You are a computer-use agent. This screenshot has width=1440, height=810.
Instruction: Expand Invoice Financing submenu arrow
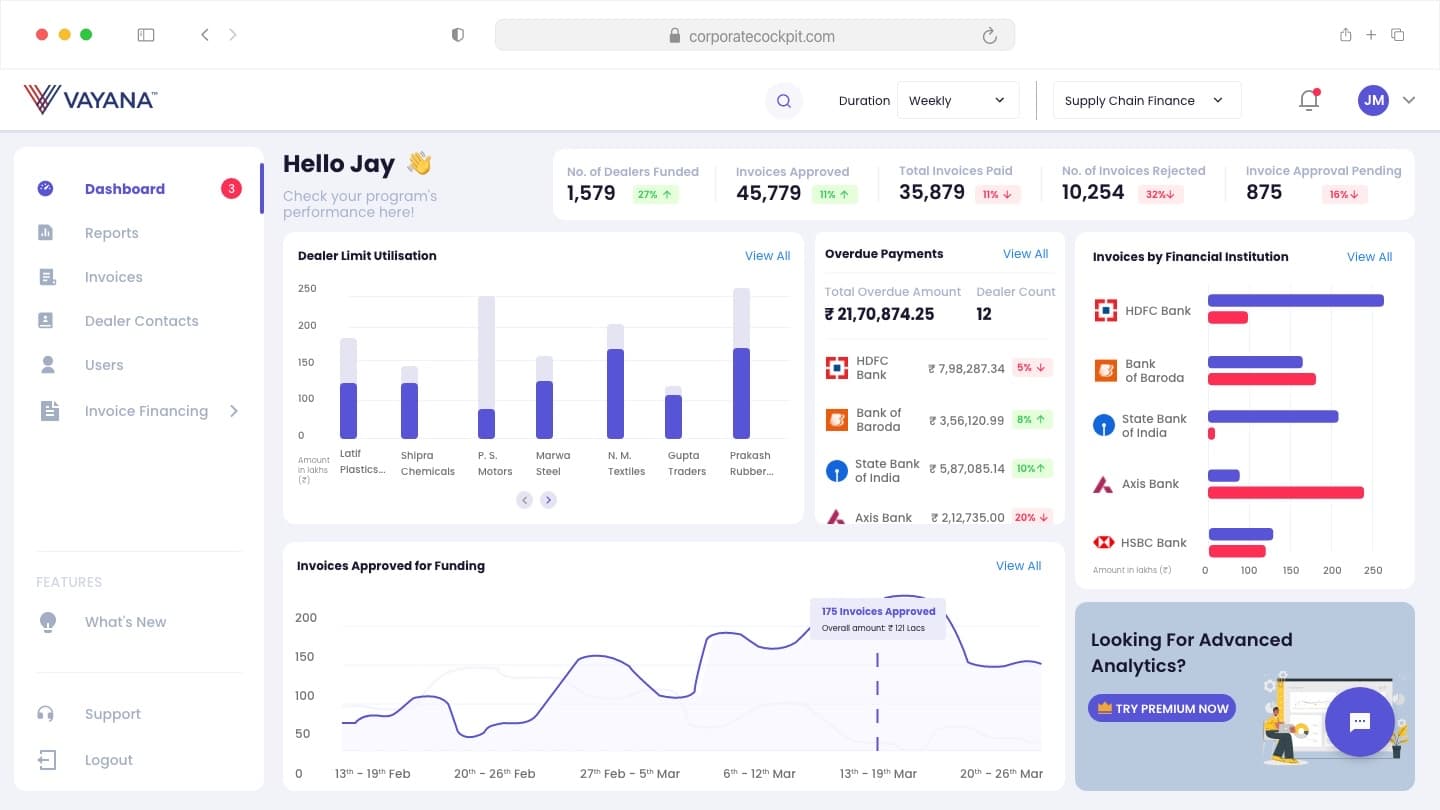(x=234, y=411)
